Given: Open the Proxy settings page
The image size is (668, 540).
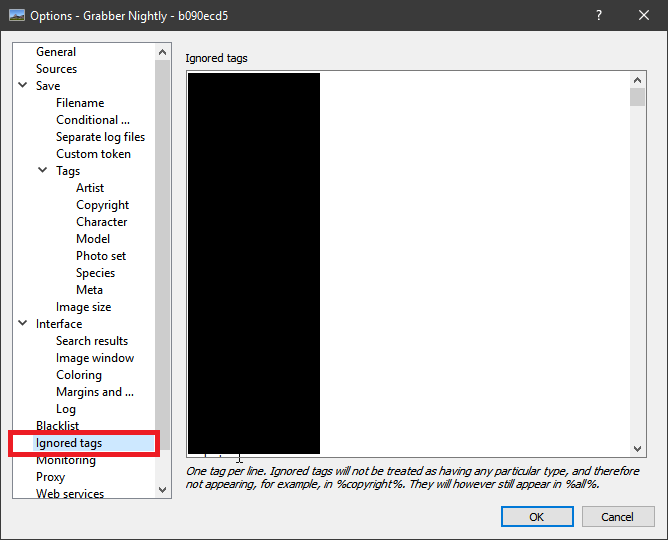Looking at the screenshot, I should pyautogui.click(x=50, y=477).
